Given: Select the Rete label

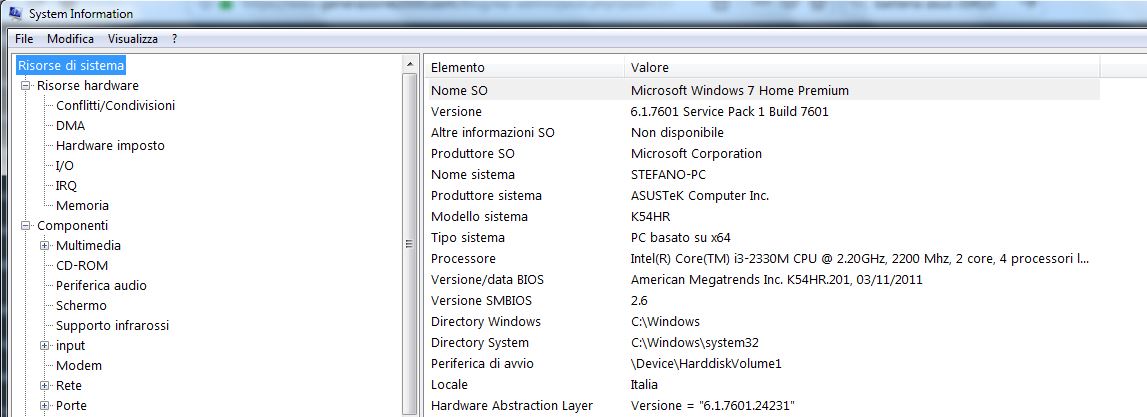Looking at the screenshot, I should pyautogui.click(x=69, y=386).
